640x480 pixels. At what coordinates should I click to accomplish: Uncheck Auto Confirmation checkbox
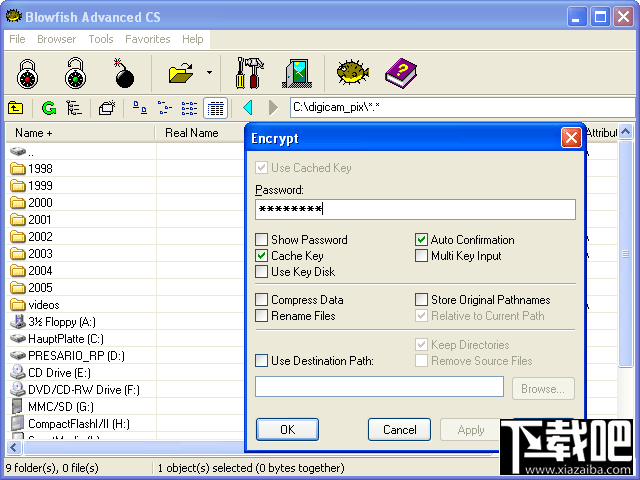[421, 240]
